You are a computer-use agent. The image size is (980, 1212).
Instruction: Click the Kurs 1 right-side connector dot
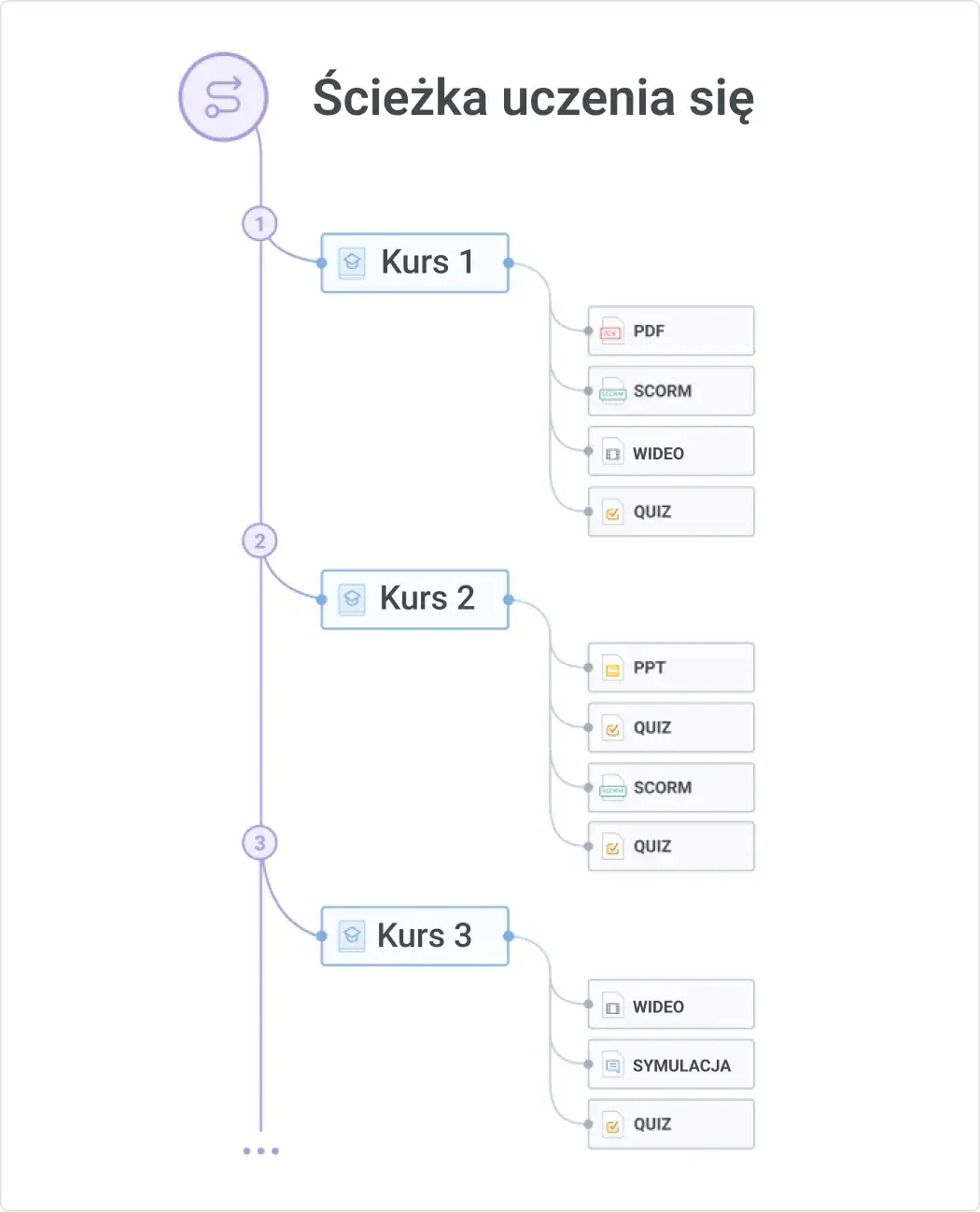pyautogui.click(x=509, y=263)
